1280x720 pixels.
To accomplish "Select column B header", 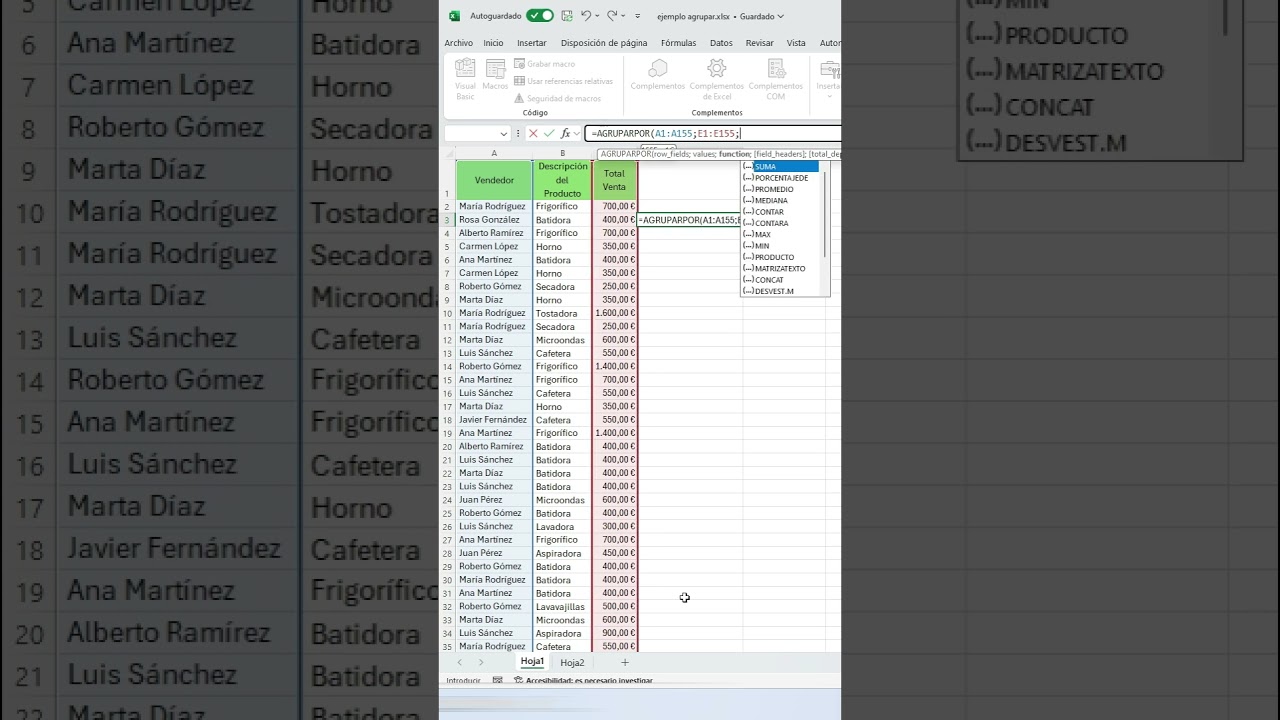I will point(563,153).
